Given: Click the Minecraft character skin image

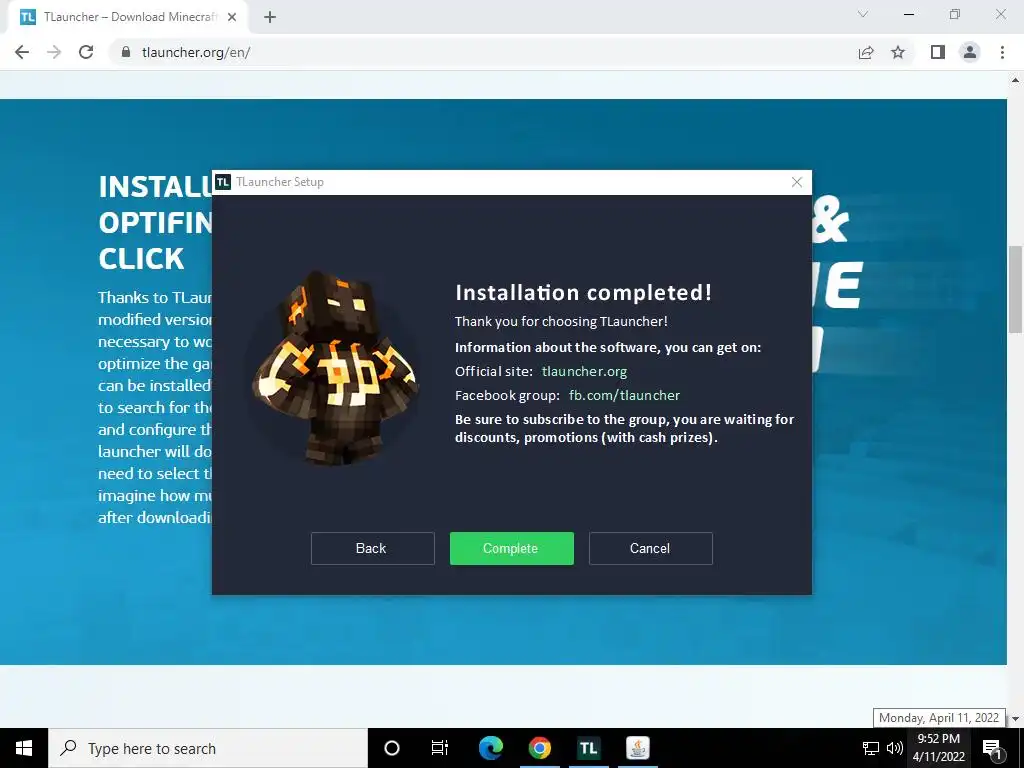Looking at the screenshot, I should coord(335,368).
